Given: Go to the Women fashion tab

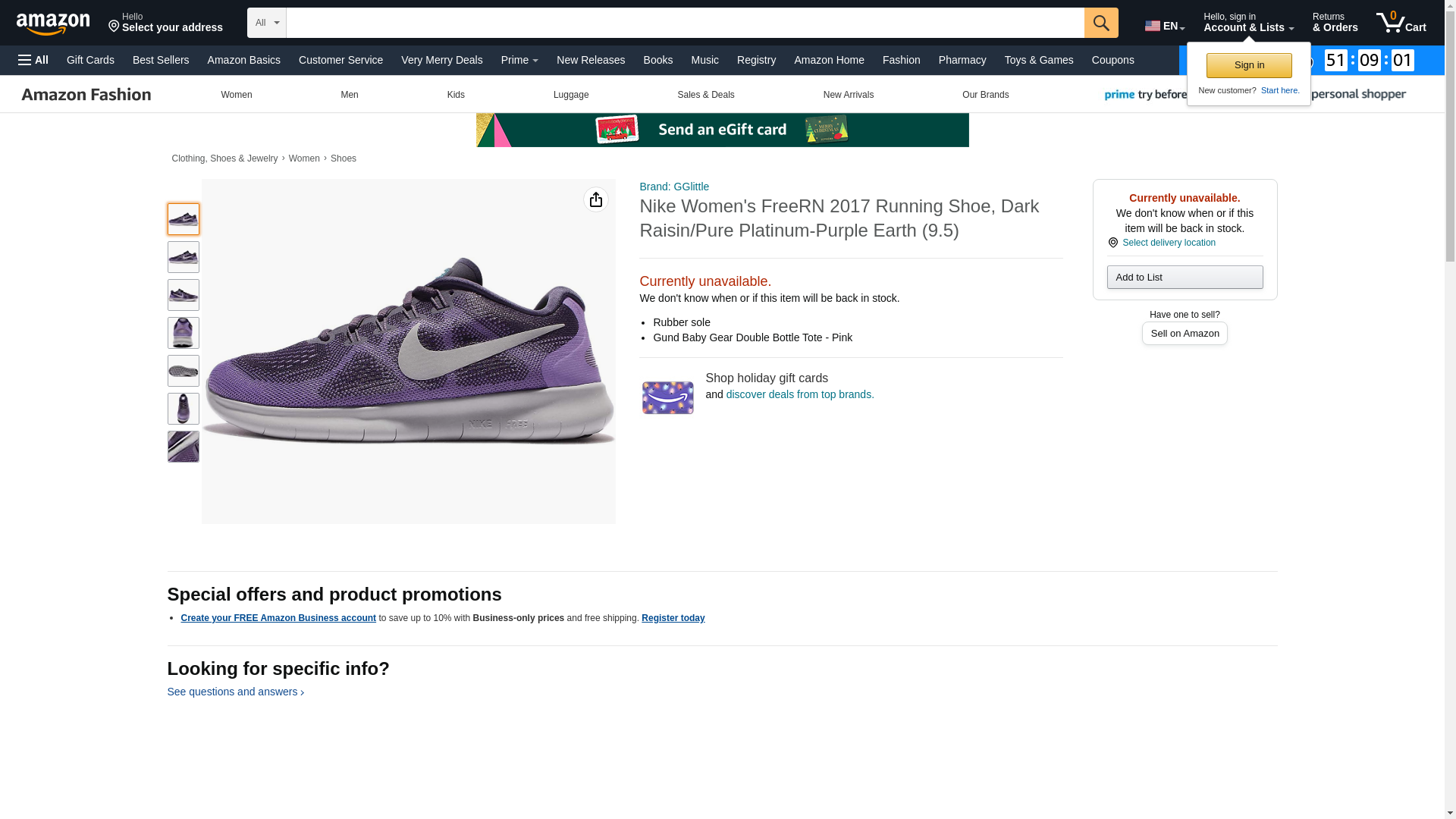Looking at the screenshot, I should 236,95.
